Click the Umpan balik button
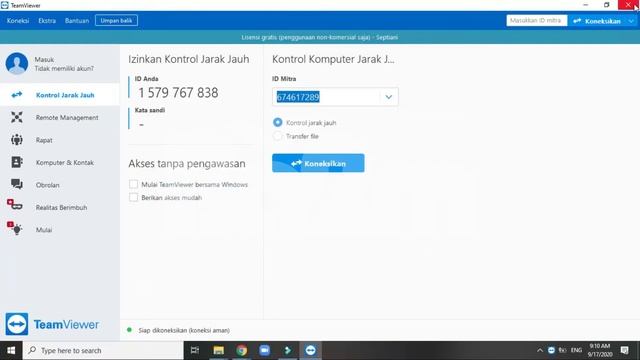640x360 pixels. [116, 20]
